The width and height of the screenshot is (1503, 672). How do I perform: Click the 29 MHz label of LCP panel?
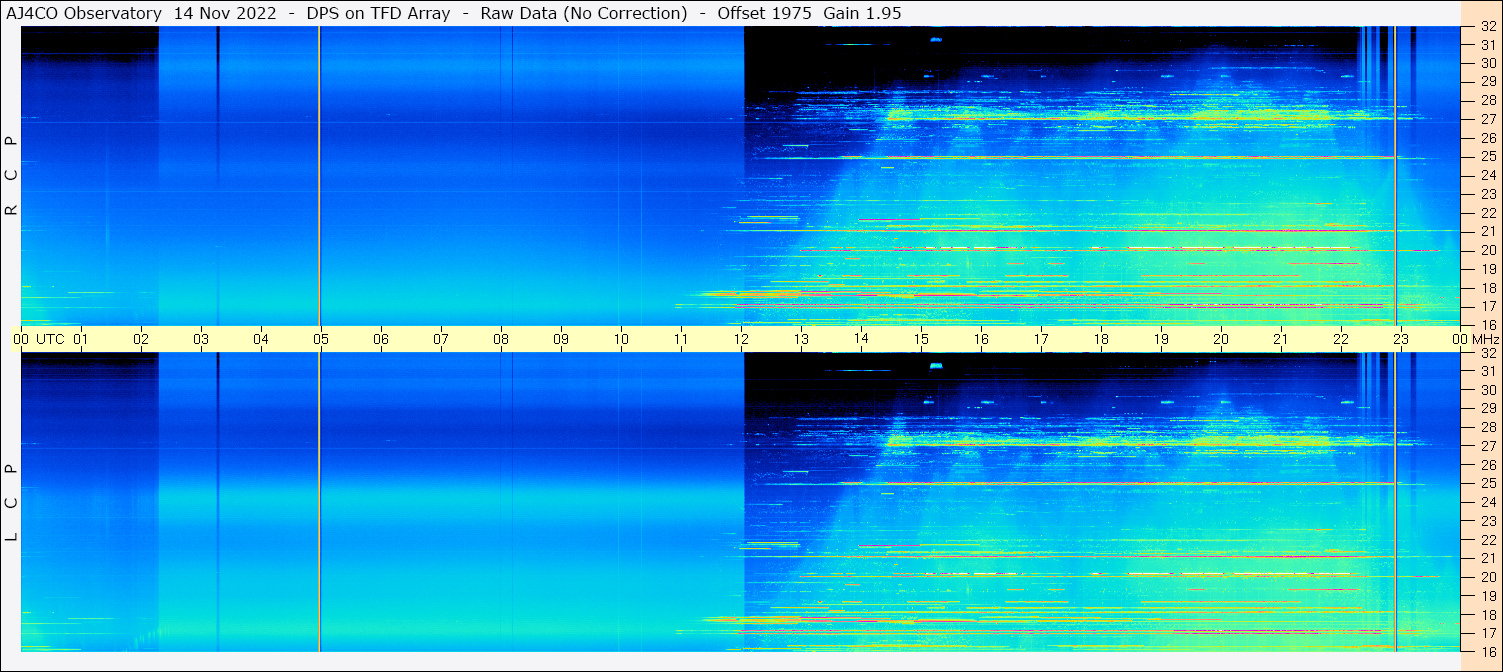(1488, 409)
